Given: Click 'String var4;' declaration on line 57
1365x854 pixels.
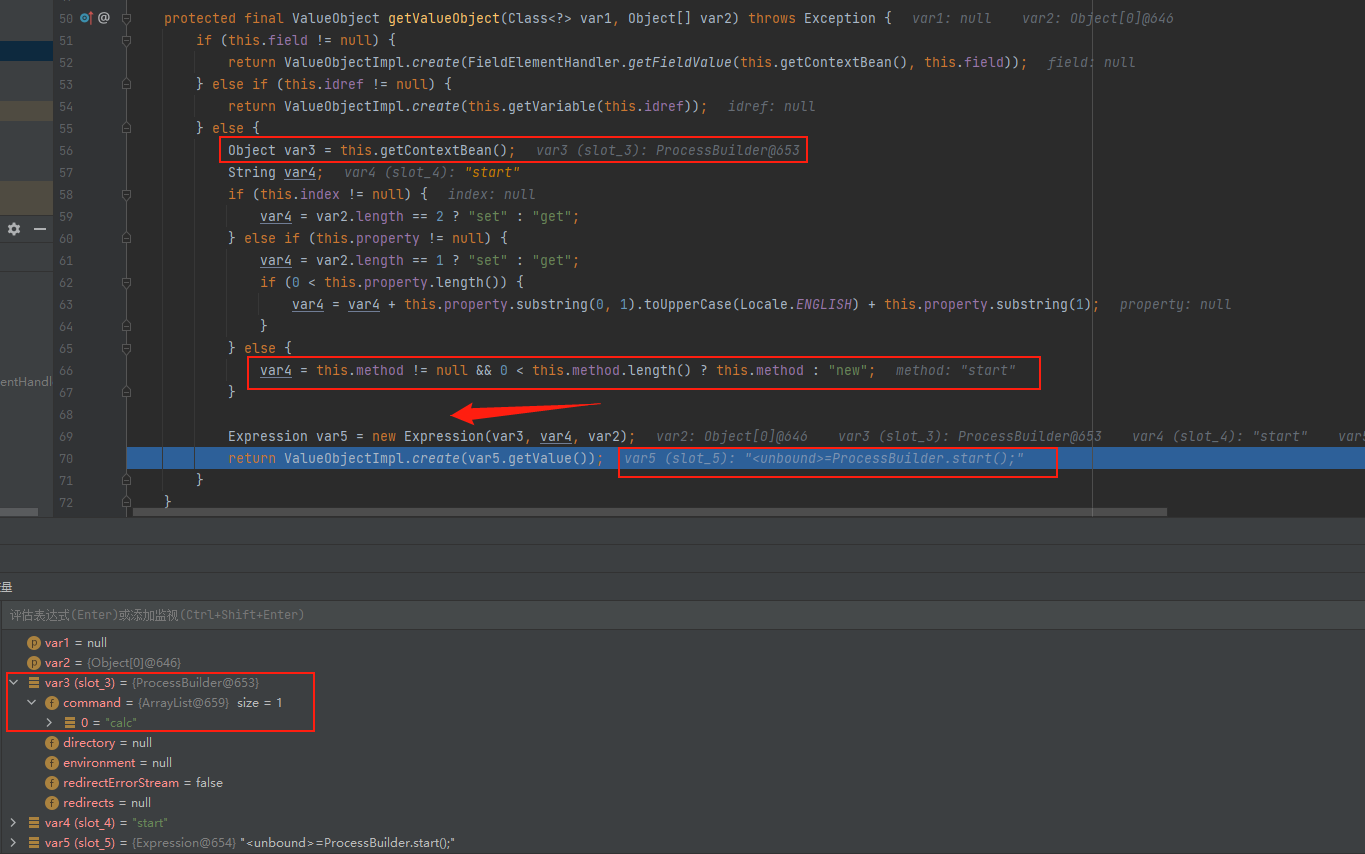Looking at the screenshot, I should (276, 172).
